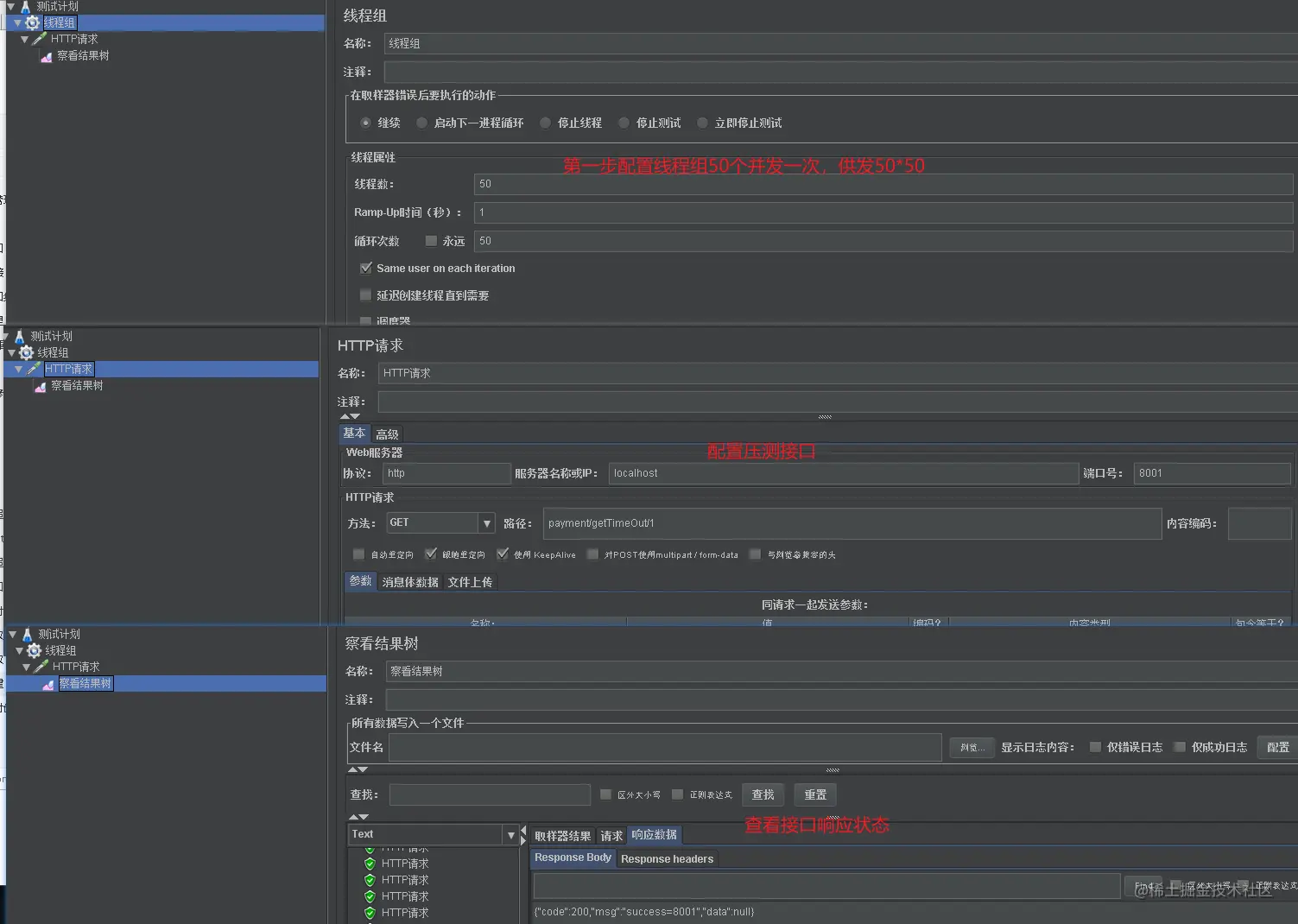
Task: Click the 线程组 gear icon in the HTTP请求 panel's tree
Action: pyautogui.click(x=27, y=352)
